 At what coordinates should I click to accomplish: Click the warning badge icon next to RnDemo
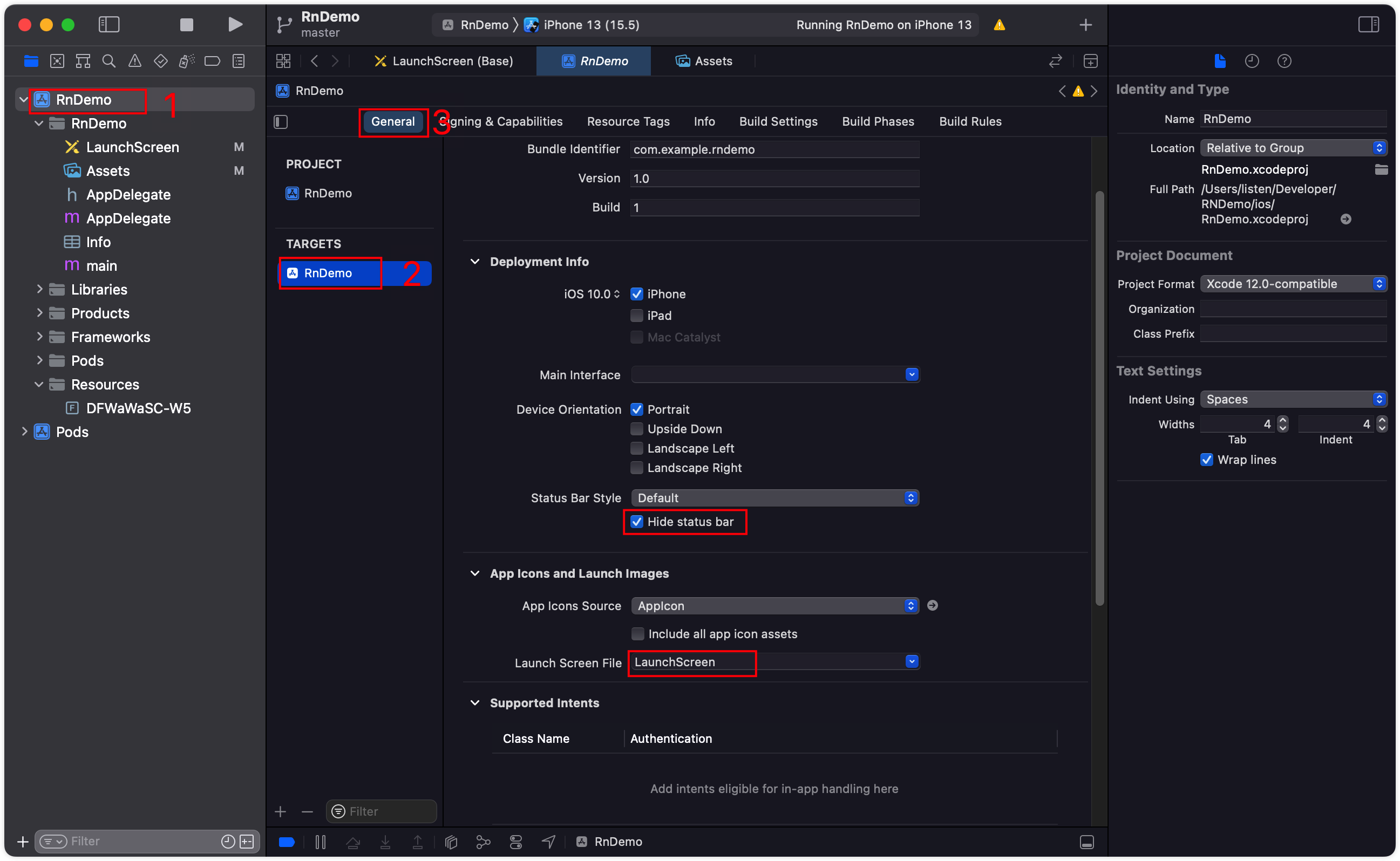tap(1078, 90)
